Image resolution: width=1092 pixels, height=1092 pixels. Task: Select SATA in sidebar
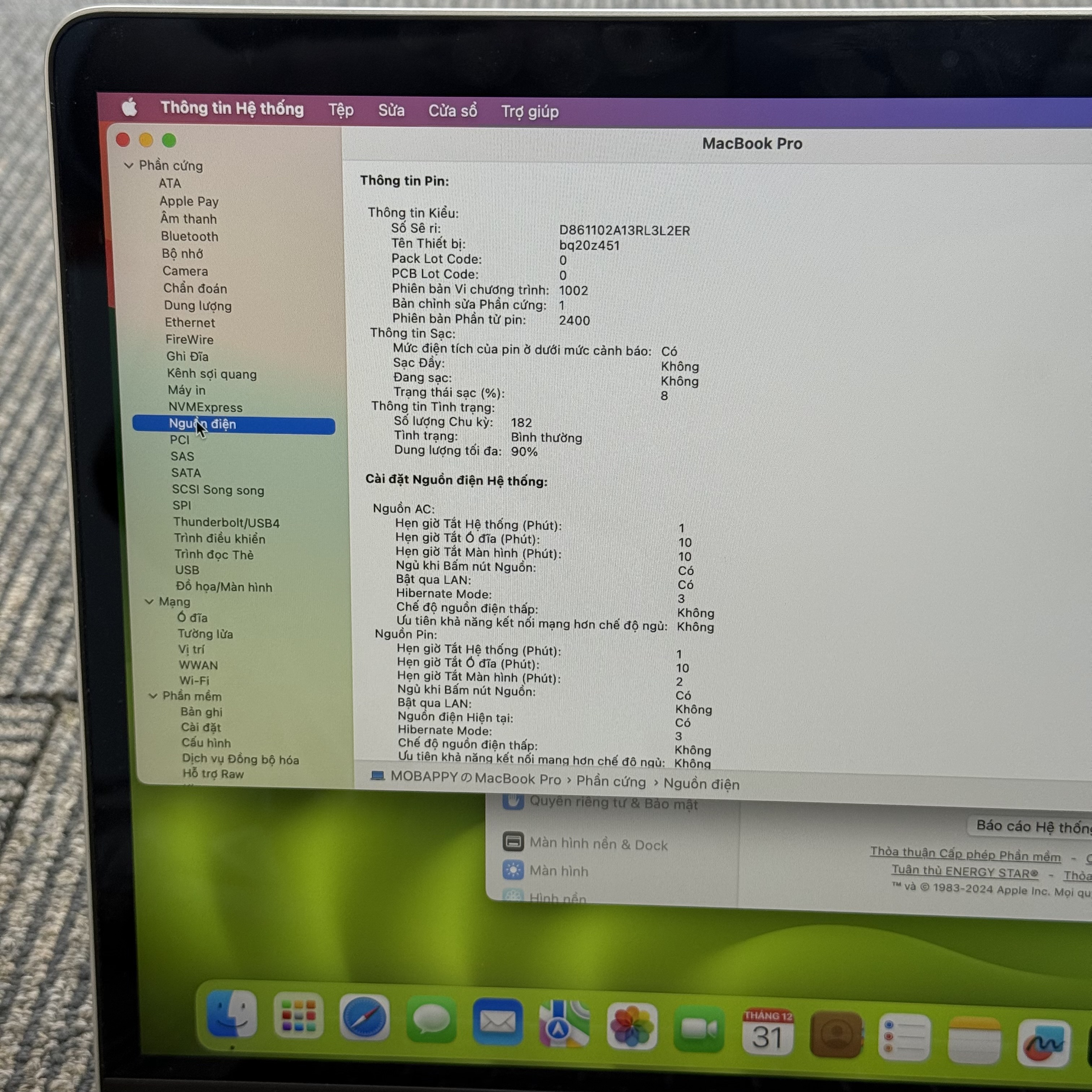pyautogui.click(x=186, y=473)
